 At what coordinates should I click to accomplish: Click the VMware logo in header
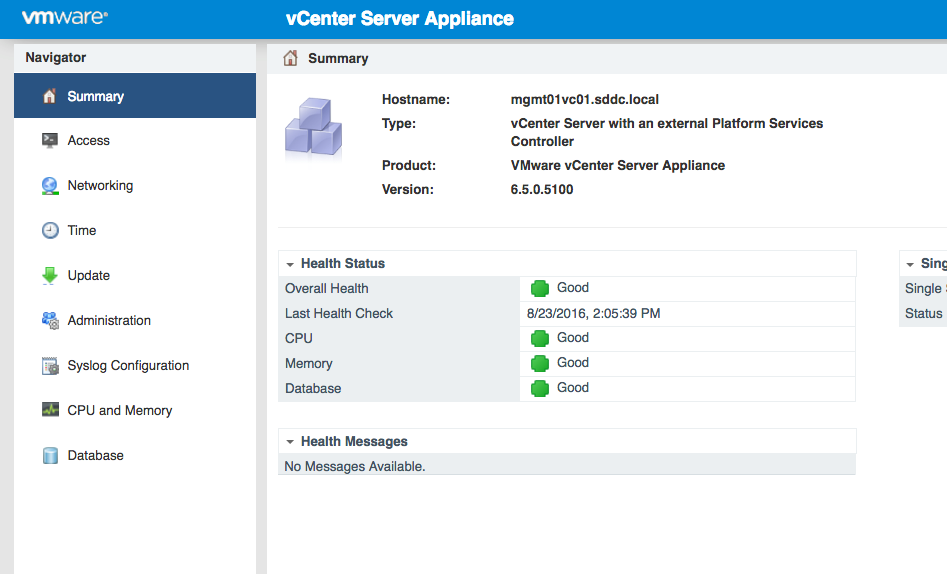tap(65, 17)
